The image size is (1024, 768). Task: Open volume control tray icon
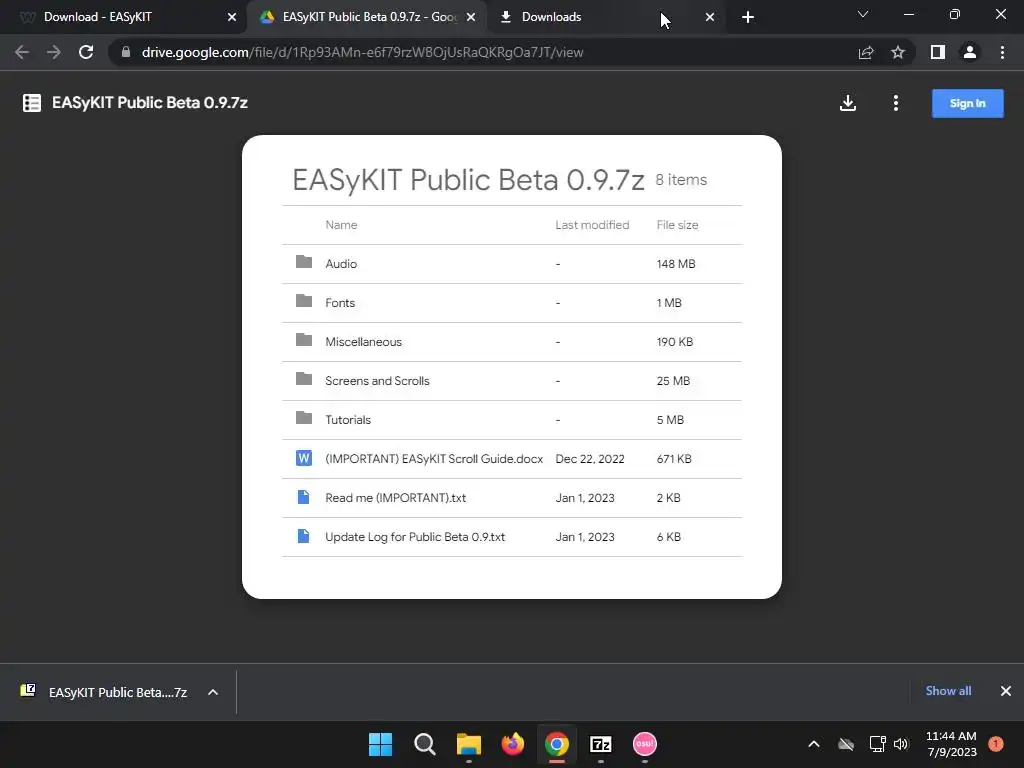point(902,744)
